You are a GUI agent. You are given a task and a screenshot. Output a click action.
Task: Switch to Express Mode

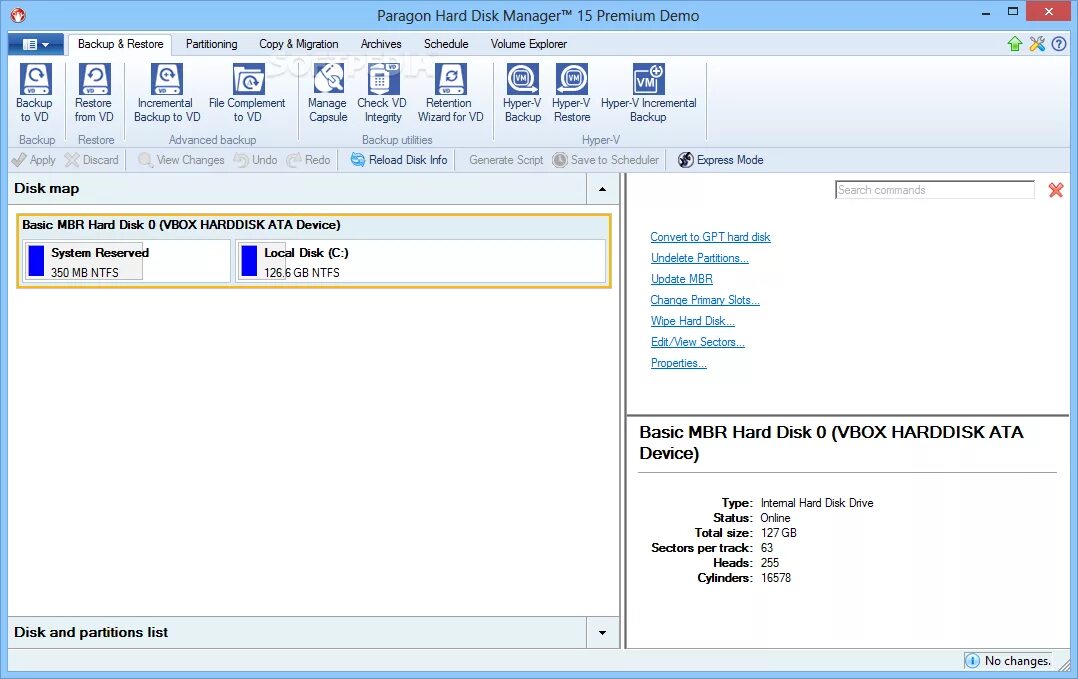pos(720,160)
